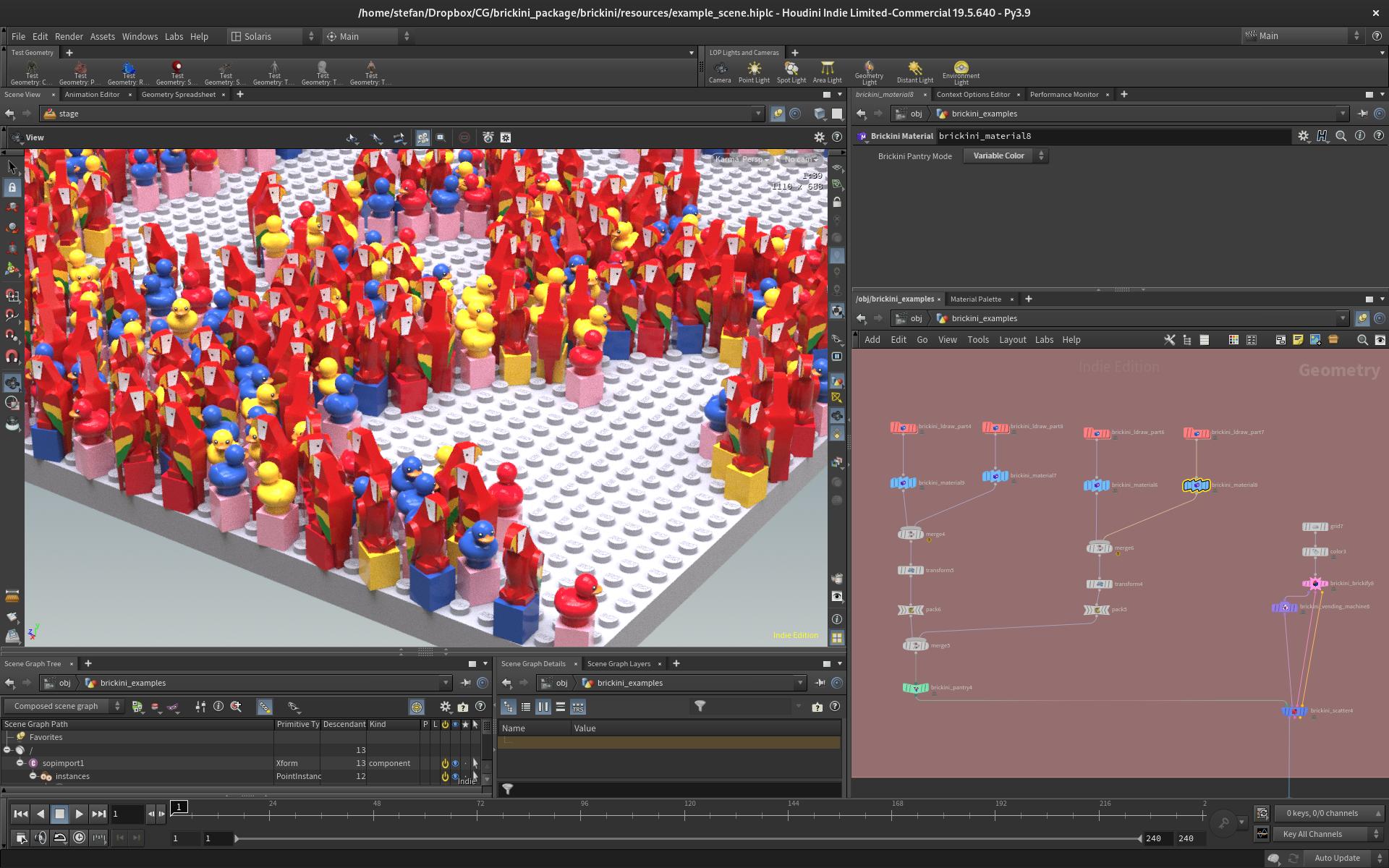
Task: Add an Area Light from shelf
Action: point(827,72)
